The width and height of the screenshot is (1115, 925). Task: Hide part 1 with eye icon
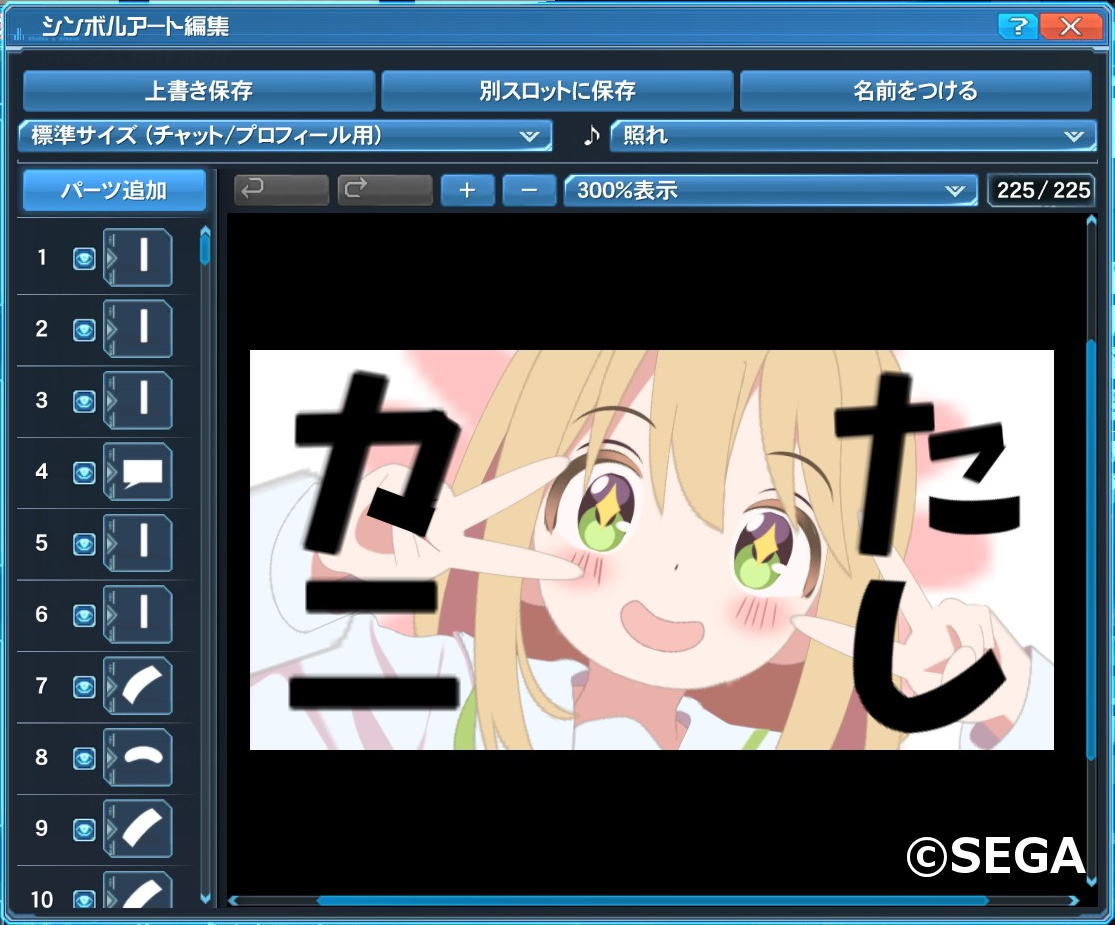(x=84, y=258)
